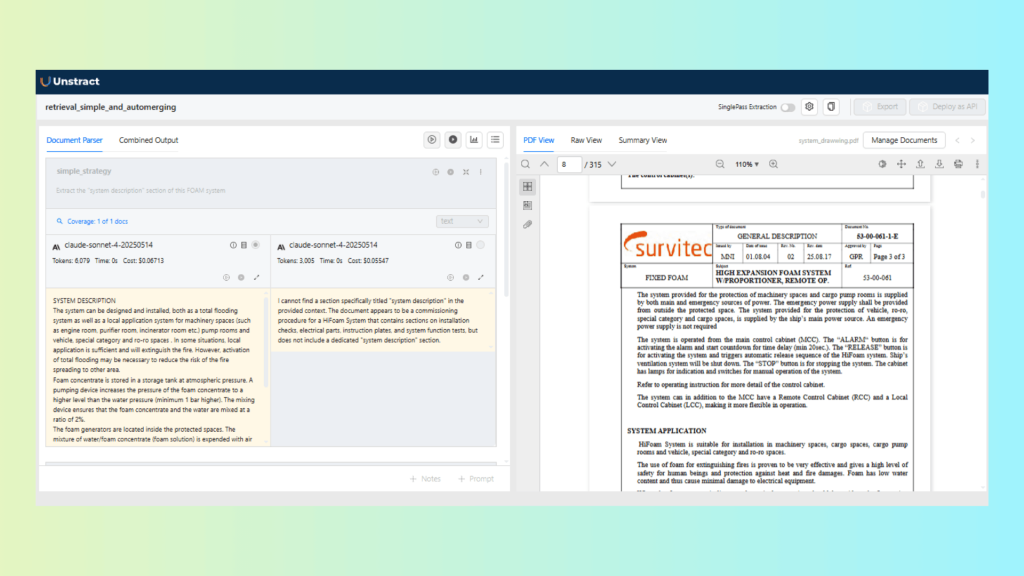Open the simple_strategy three-dot options menu
This screenshot has width=1024, height=576.
(x=481, y=172)
